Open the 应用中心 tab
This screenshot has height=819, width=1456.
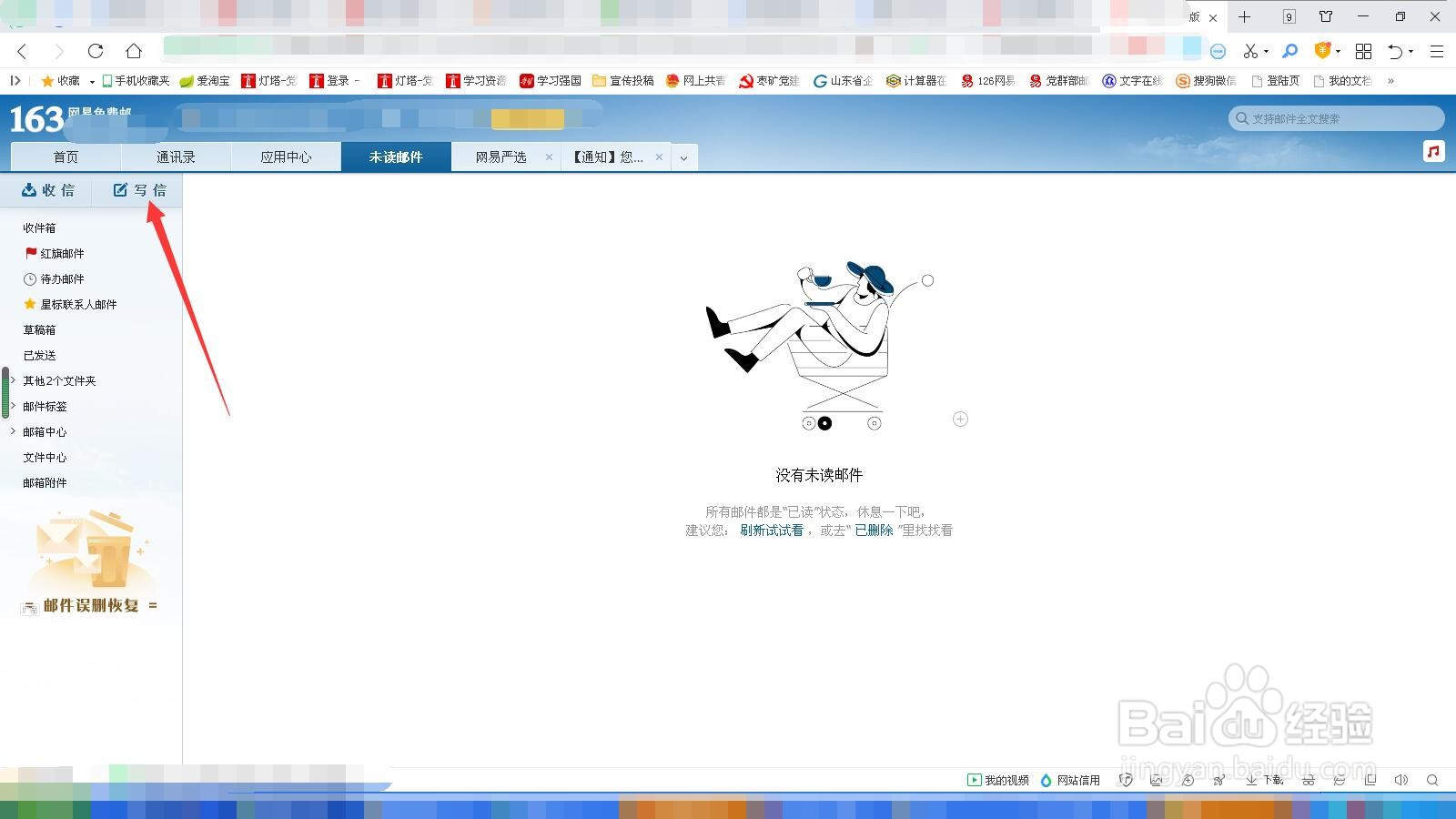(x=286, y=157)
